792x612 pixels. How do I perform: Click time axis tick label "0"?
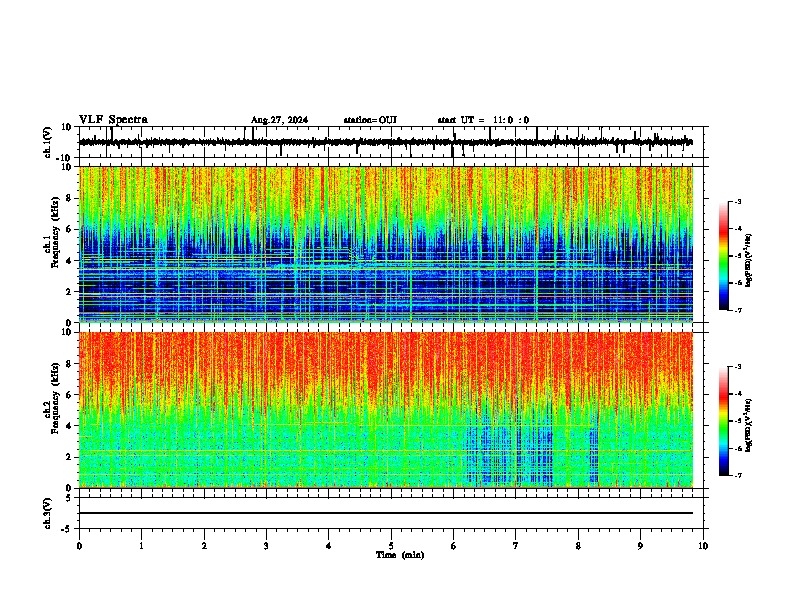point(79,546)
